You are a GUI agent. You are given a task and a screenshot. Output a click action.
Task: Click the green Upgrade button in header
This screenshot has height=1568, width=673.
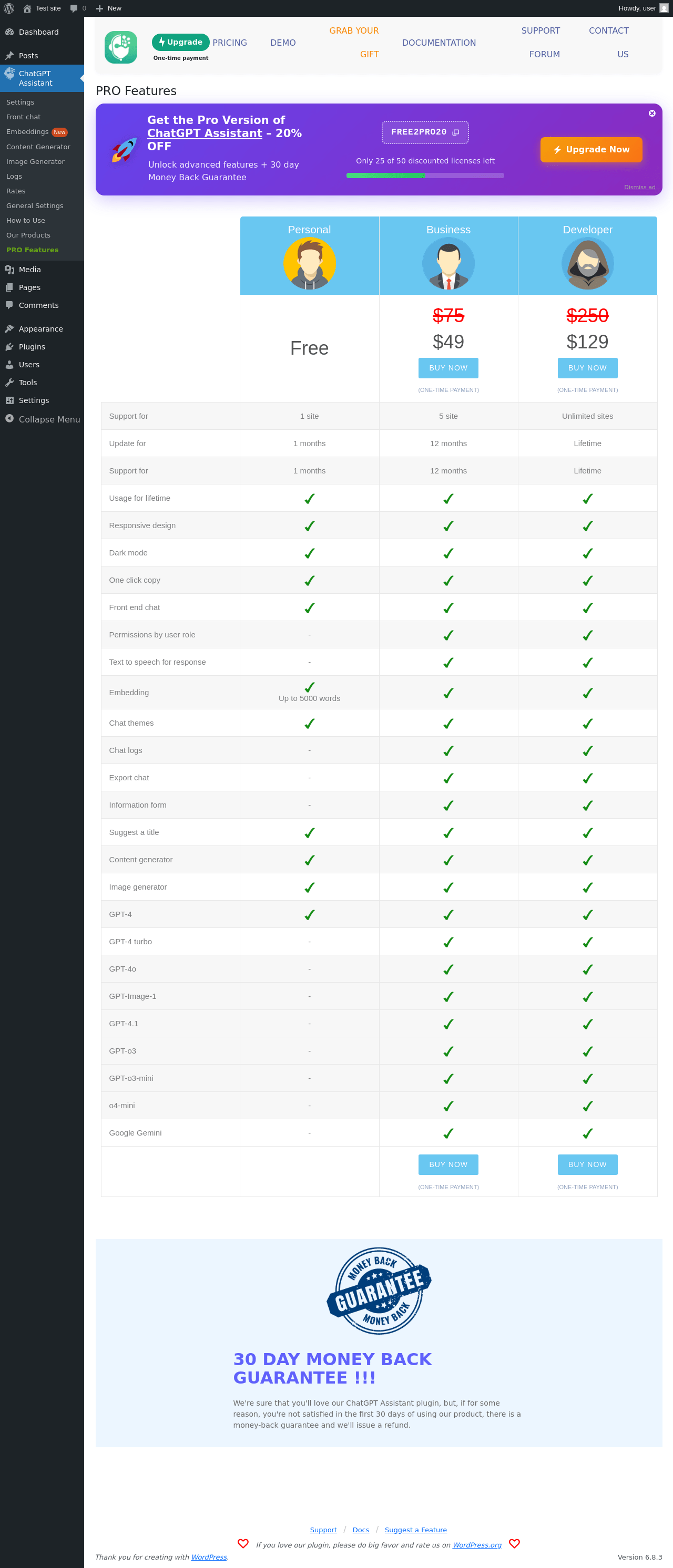tap(180, 42)
